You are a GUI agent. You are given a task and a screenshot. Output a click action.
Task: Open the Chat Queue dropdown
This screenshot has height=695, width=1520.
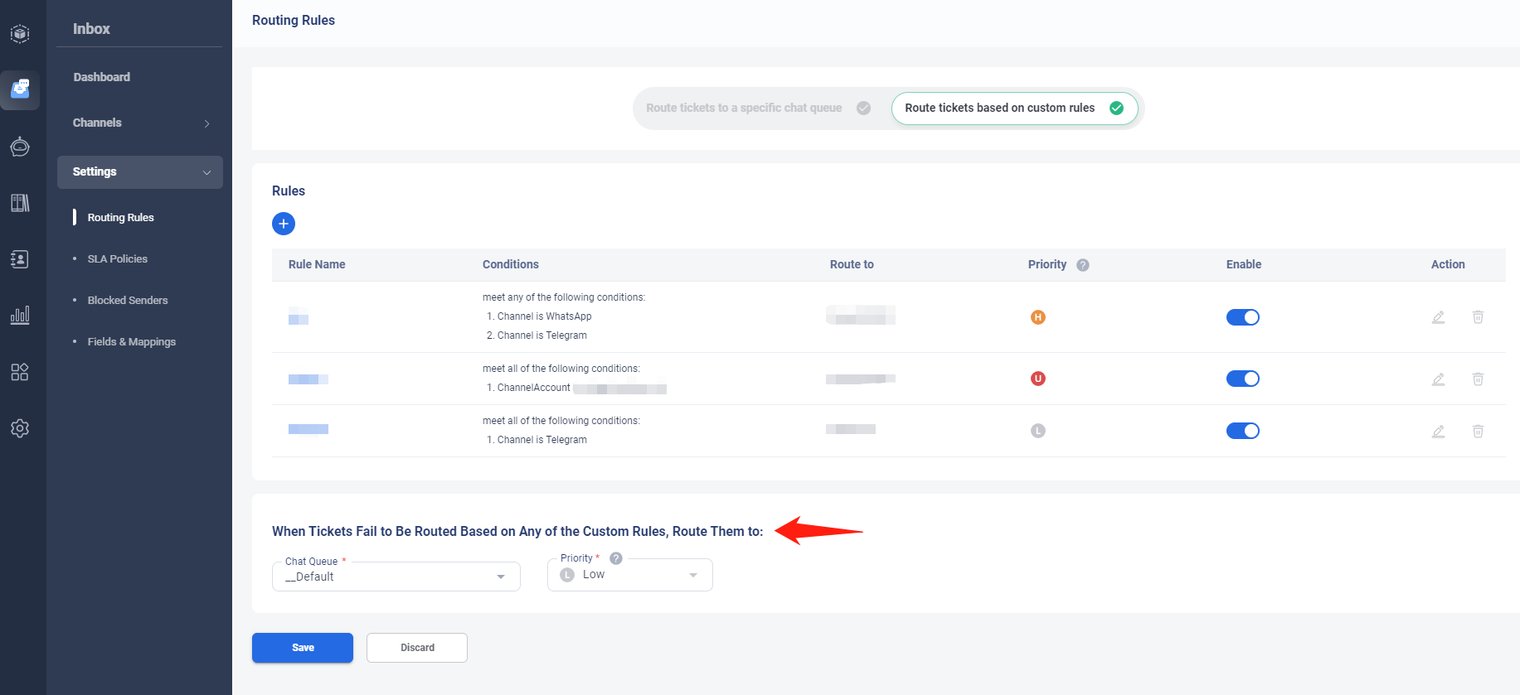396,576
